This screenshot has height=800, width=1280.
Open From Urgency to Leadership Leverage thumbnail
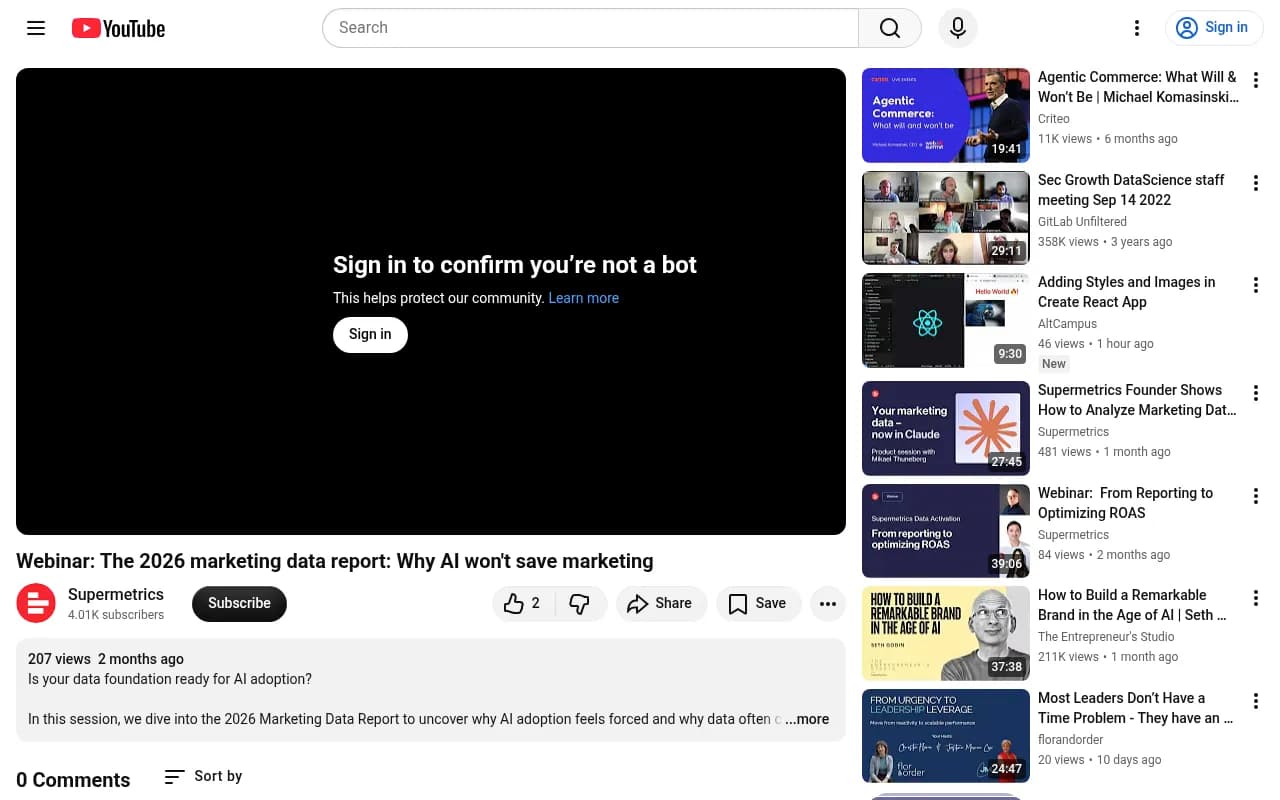(x=946, y=736)
